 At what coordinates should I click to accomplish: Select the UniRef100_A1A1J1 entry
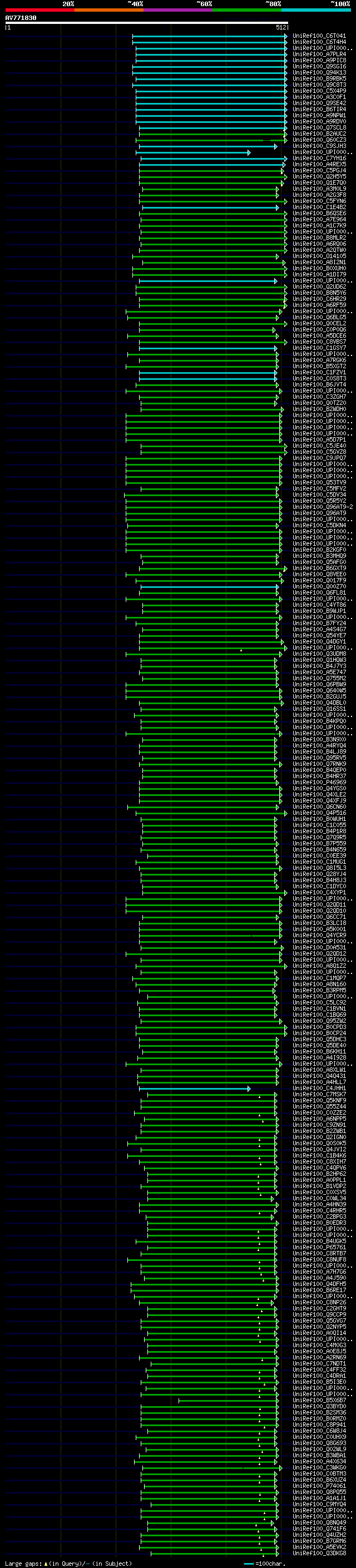(x=319, y=1498)
